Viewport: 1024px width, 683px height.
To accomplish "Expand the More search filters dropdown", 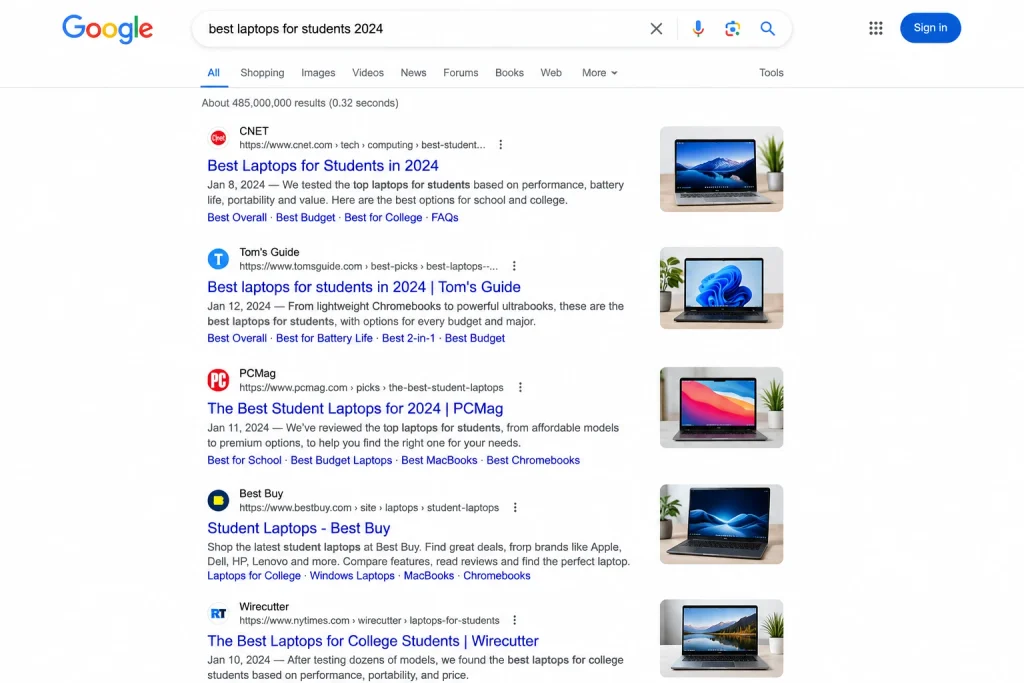I will [600, 72].
